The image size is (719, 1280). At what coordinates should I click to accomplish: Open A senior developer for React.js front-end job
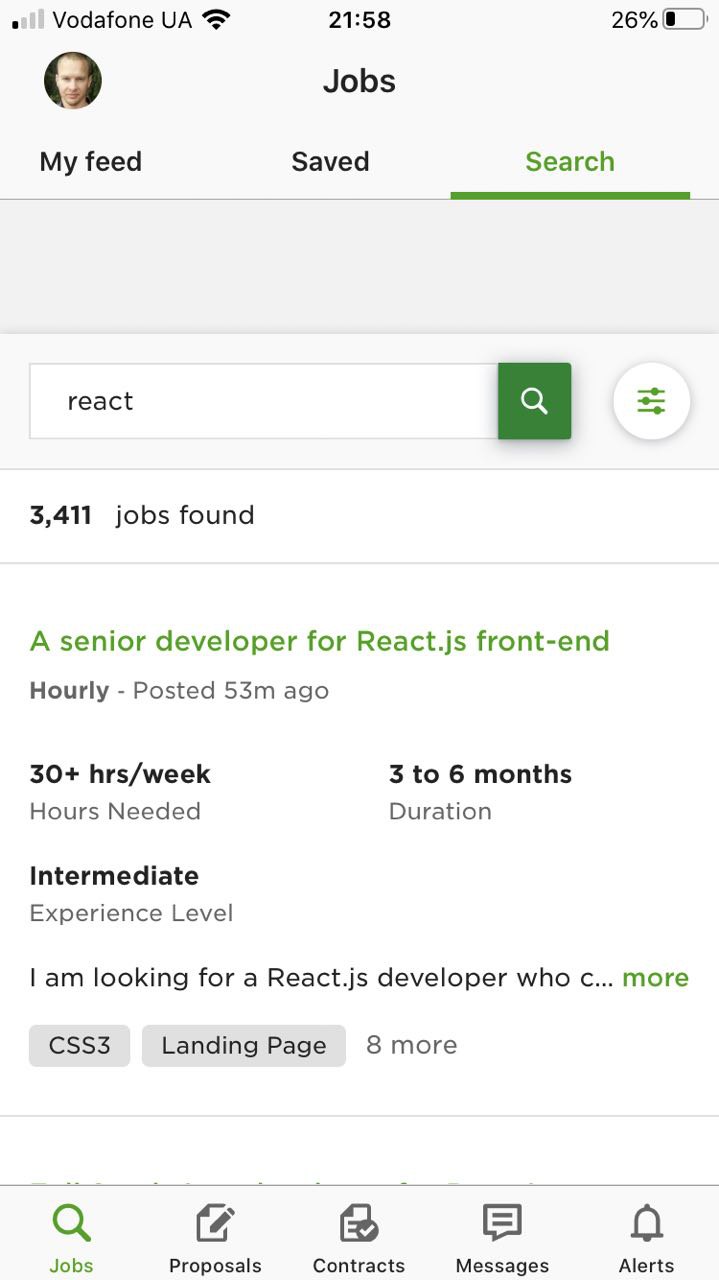point(320,641)
